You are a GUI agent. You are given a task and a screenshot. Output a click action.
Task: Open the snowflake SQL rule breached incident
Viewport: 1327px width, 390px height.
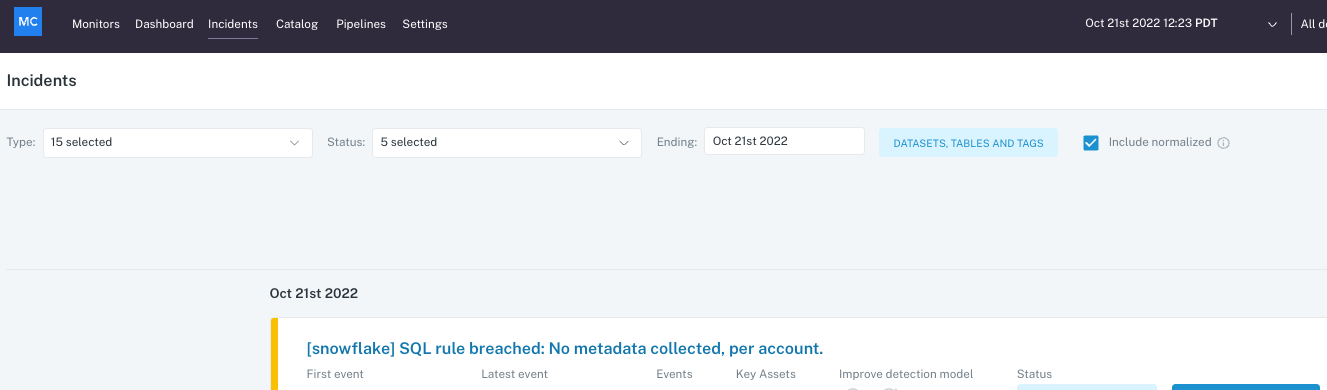click(565, 348)
